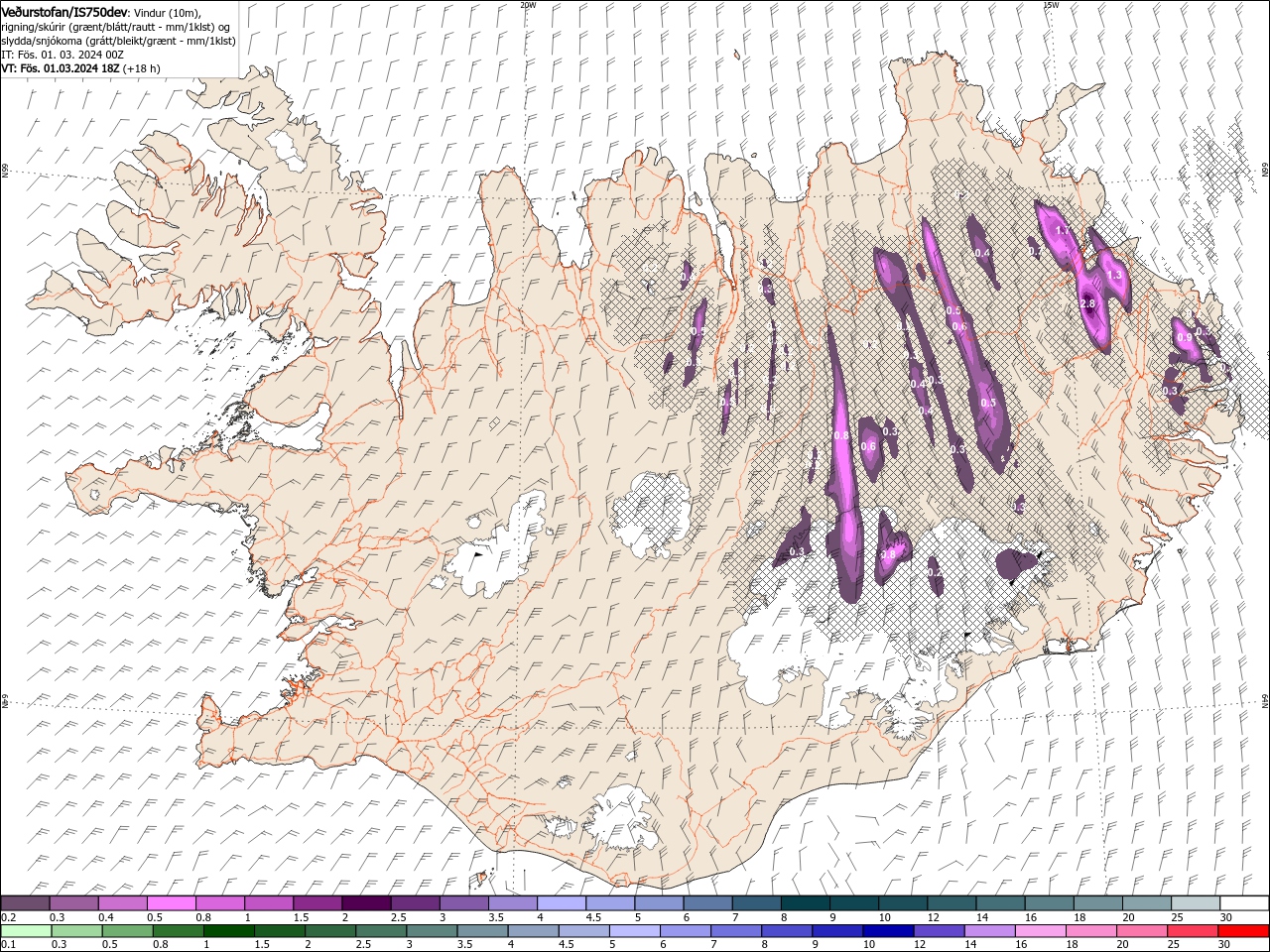Screen dimensions: 1270x952
Task: Select the white 30 swatch in upper scale
Action: (x=1244, y=903)
